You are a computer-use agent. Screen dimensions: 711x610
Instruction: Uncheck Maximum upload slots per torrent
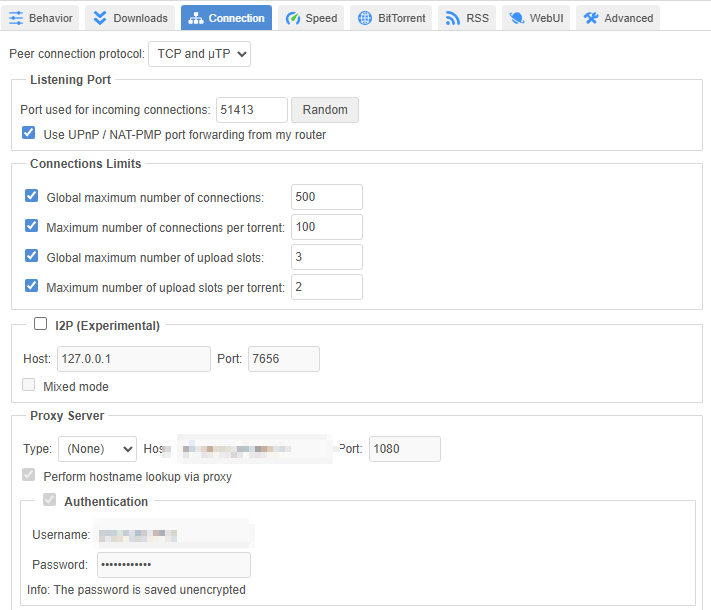click(x=32, y=287)
